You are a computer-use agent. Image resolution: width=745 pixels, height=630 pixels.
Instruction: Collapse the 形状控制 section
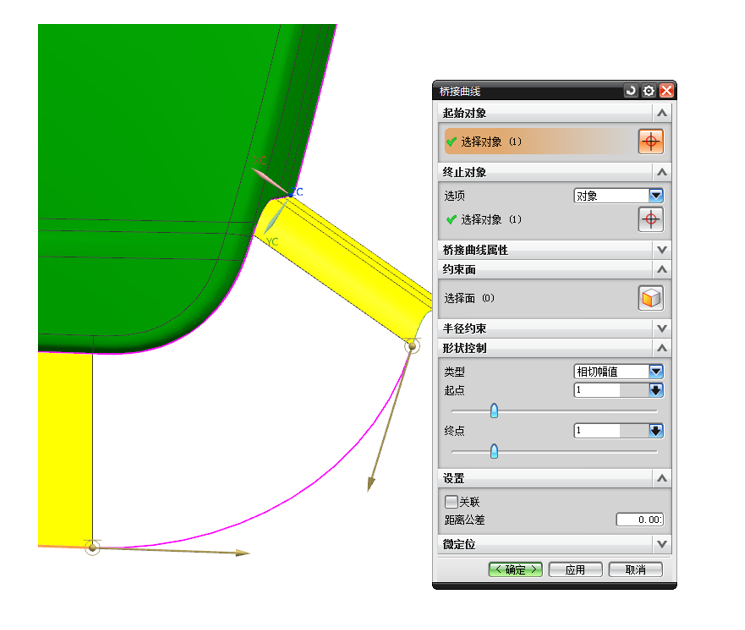[x=662, y=348]
